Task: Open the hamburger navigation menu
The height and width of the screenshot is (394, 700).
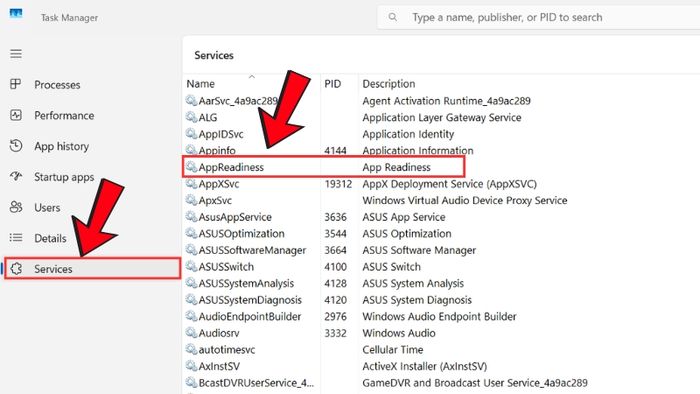Action: [16, 54]
